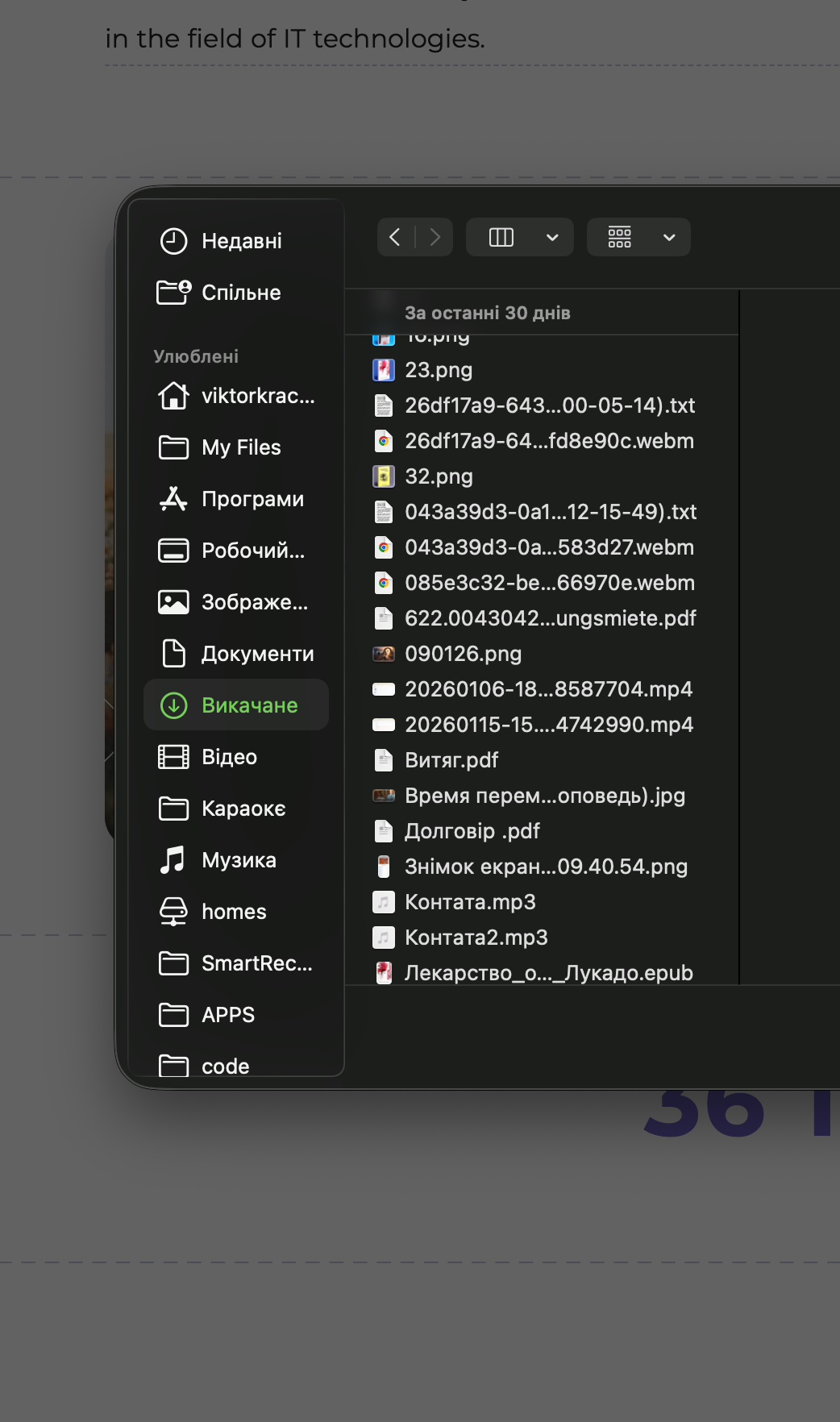The image size is (840, 1422).
Task: Expand the grouping options chevron
Action: pos(669,237)
